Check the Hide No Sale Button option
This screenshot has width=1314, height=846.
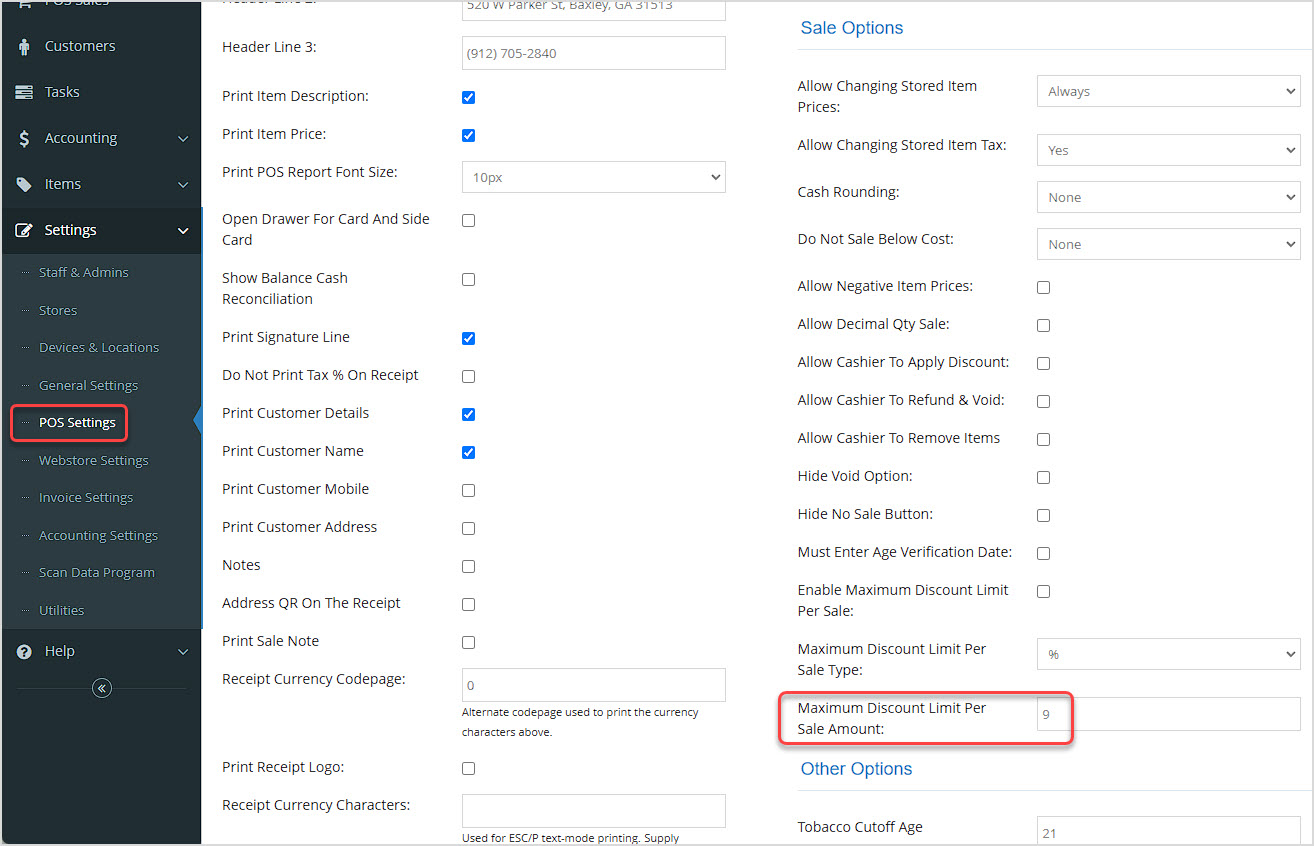tap(1043, 515)
